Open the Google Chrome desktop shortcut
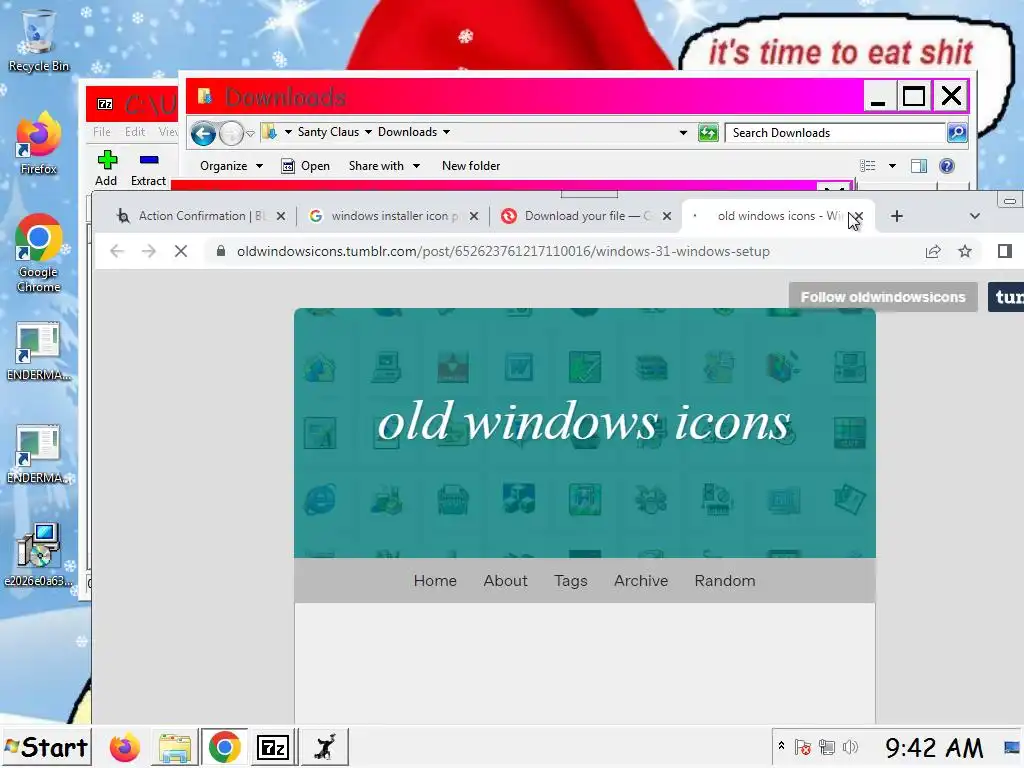Image resolution: width=1024 pixels, height=768 pixels. [x=38, y=253]
